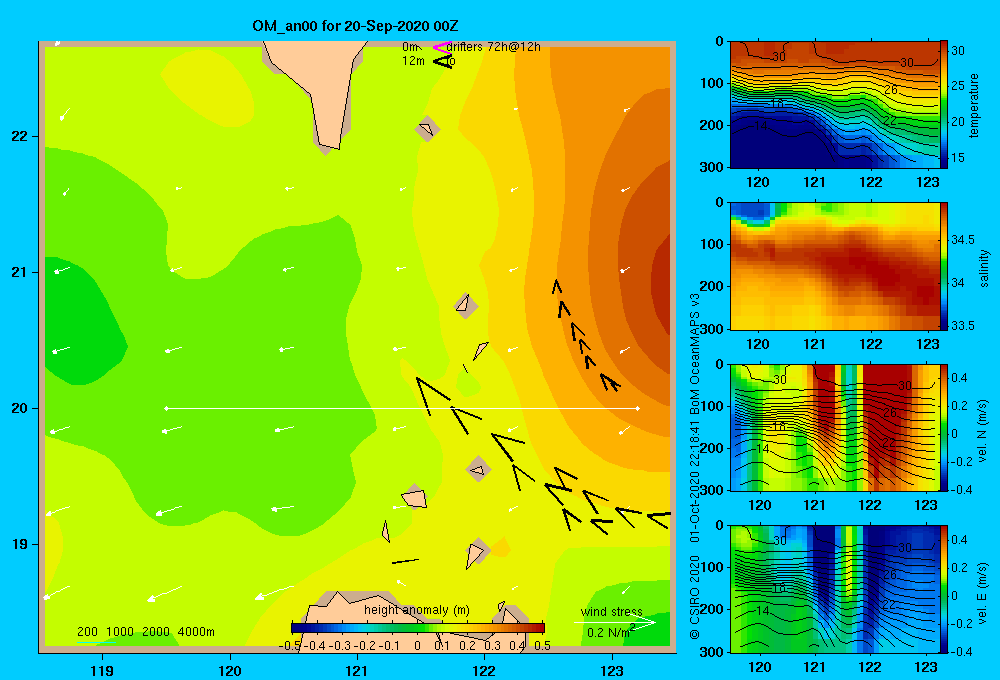The width and height of the screenshot is (1000, 680).
Task: Click latitude label 19 on main map
Action: [20, 544]
